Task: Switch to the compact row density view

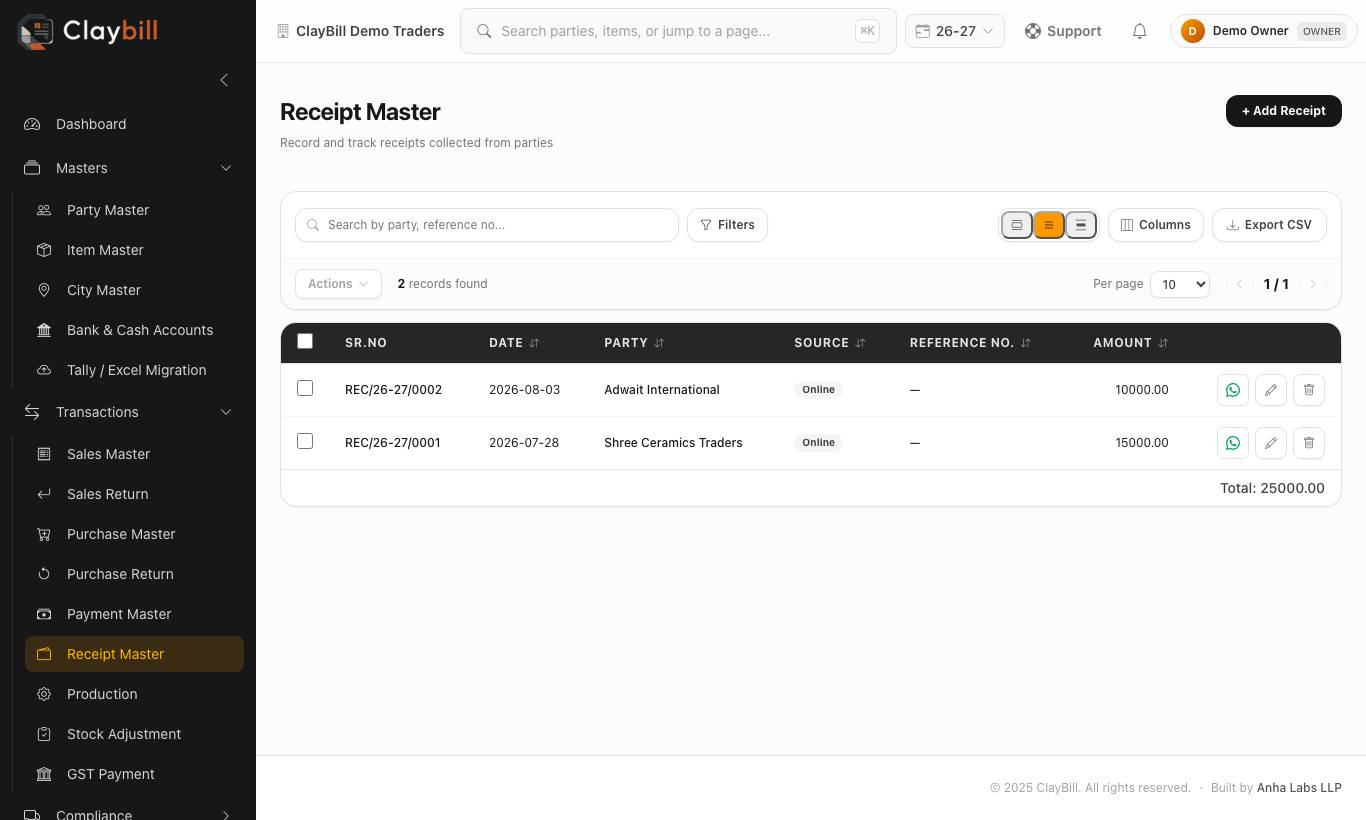Action: coord(1017,225)
